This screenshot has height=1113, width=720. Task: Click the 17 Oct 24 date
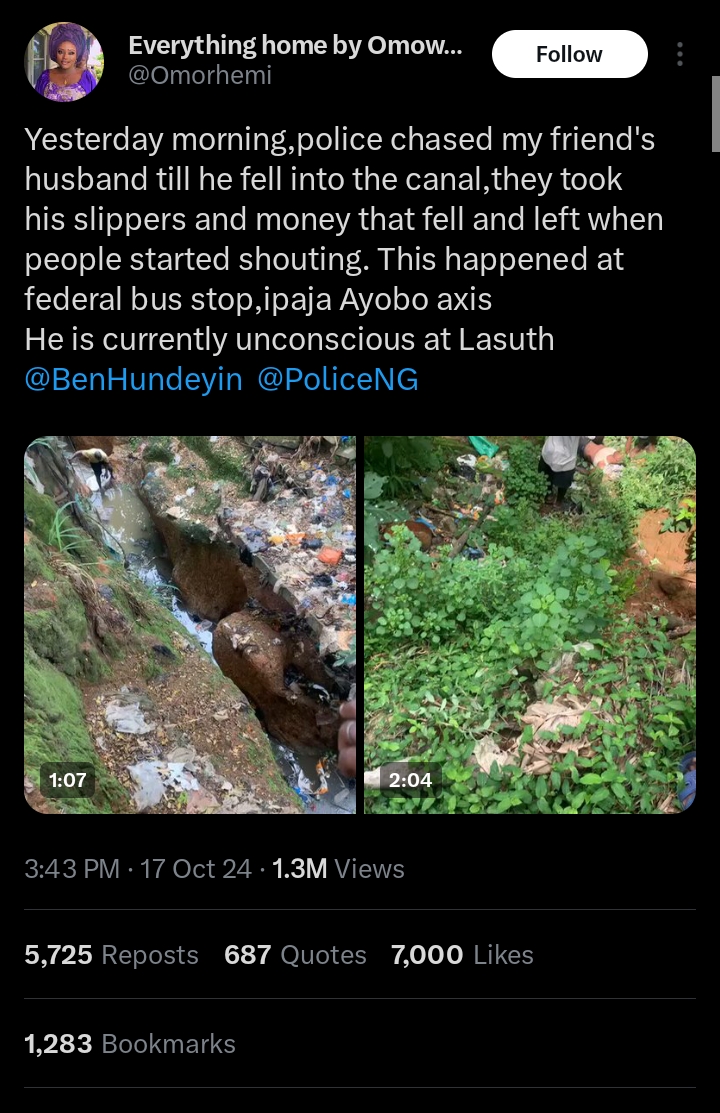pos(196,868)
